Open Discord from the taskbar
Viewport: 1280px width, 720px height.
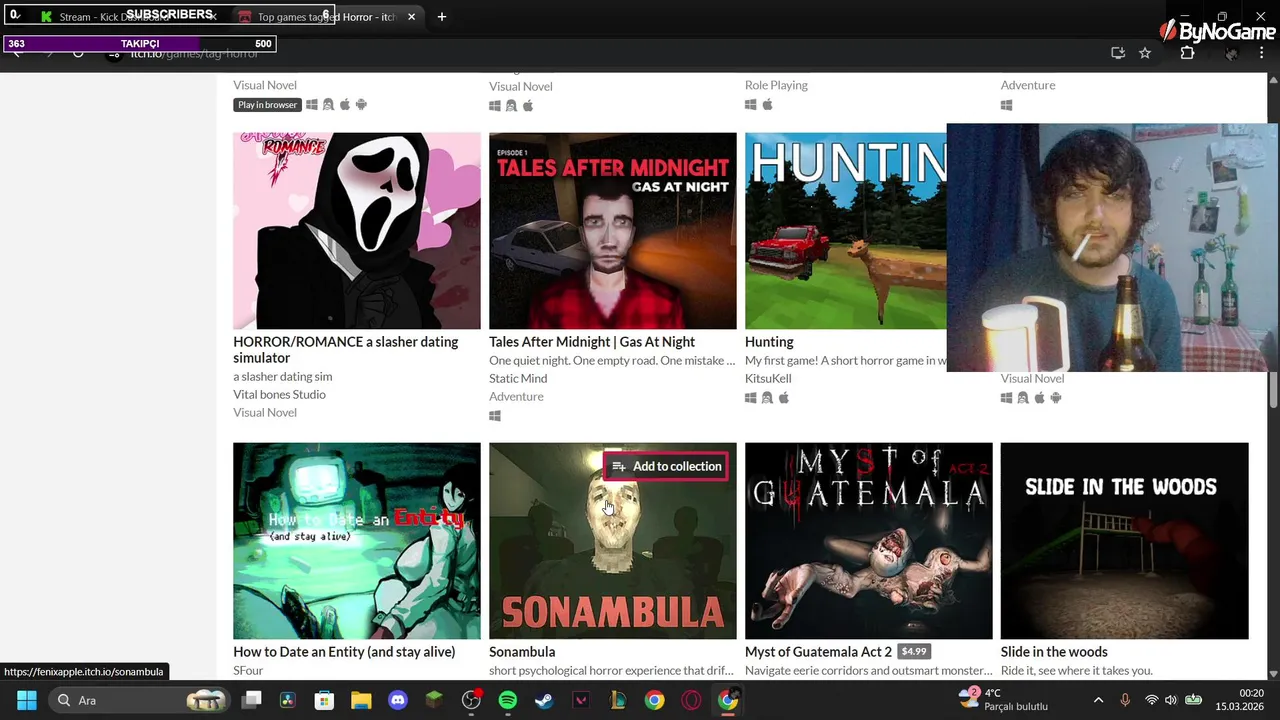click(x=398, y=700)
